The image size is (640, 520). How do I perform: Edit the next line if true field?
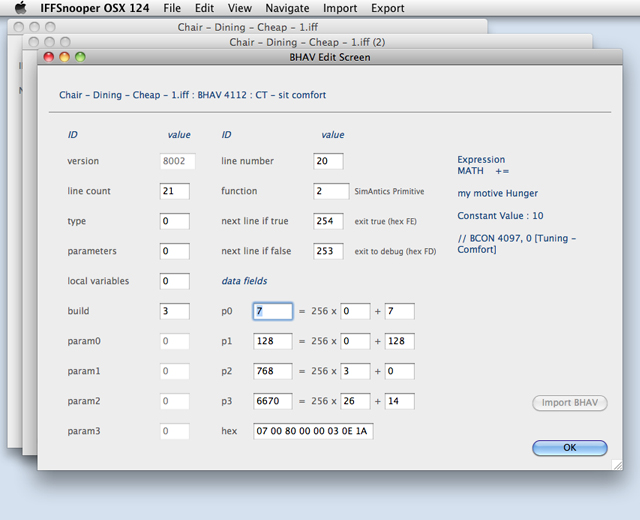[x=328, y=221]
